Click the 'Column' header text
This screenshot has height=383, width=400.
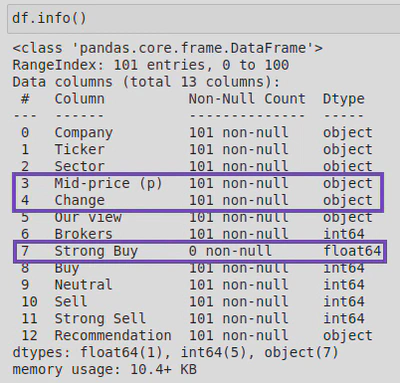point(80,99)
